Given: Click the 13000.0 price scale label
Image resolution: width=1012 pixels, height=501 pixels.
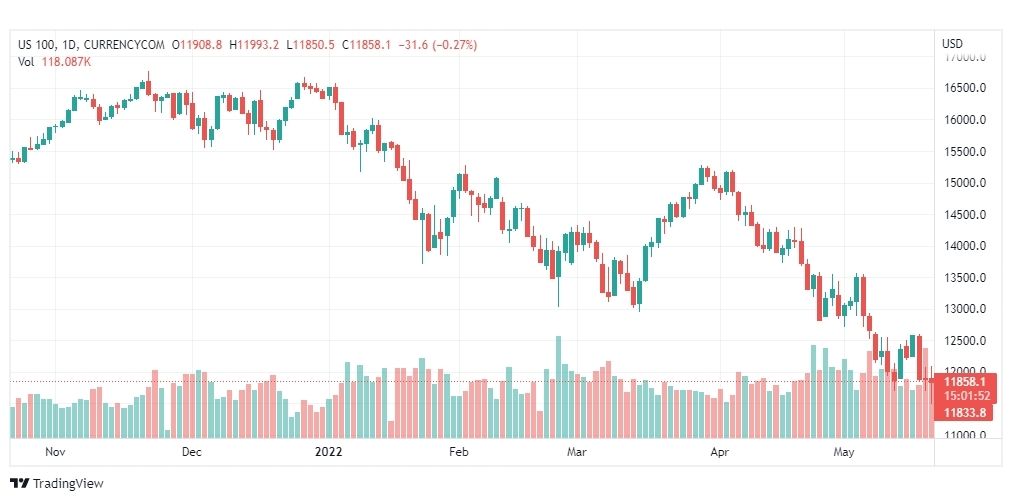Looking at the screenshot, I should [x=965, y=309].
